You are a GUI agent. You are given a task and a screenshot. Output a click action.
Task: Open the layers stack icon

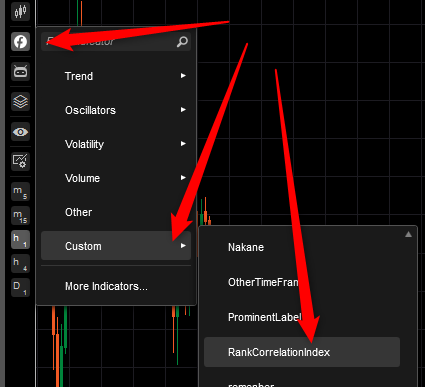[x=20, y=101]
